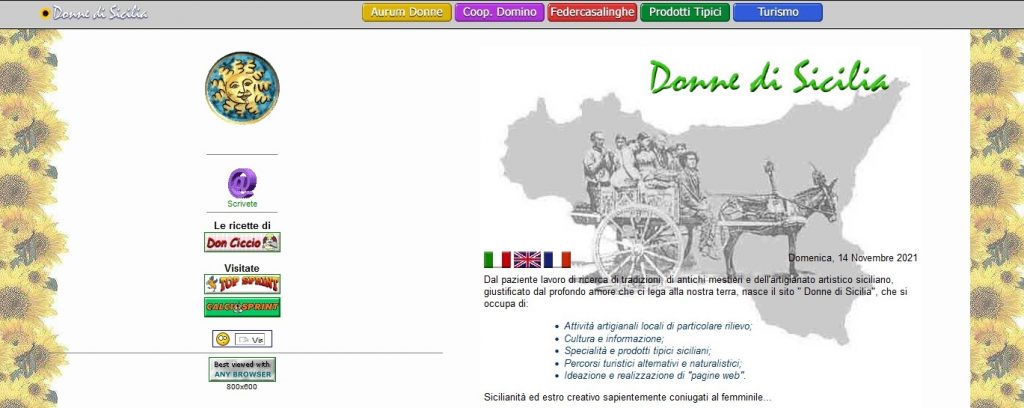Click the sun face emblem logo
This screenshot has width=1024, height=408.
[x=242, y=91]
